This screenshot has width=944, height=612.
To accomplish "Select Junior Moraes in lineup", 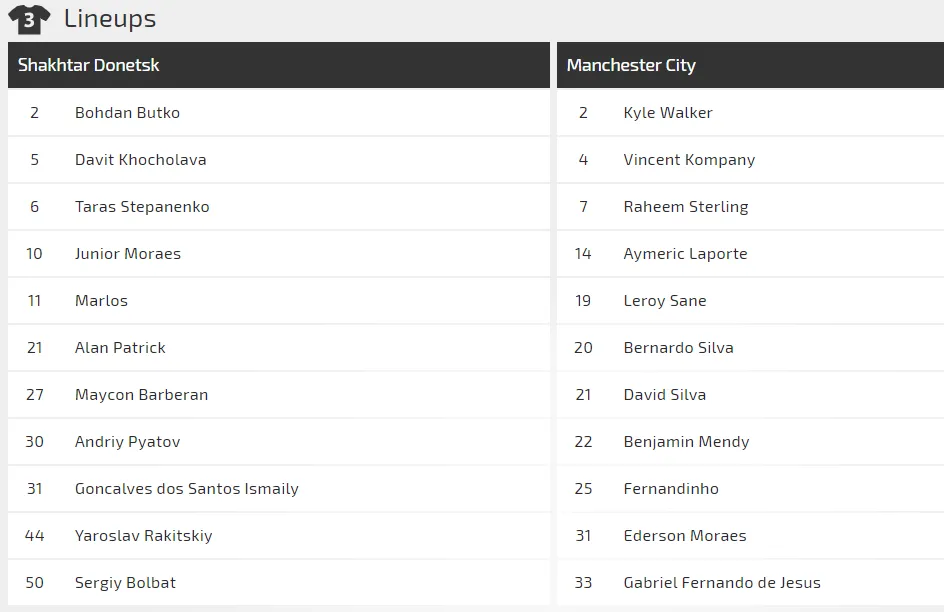I will pos(128,254).
